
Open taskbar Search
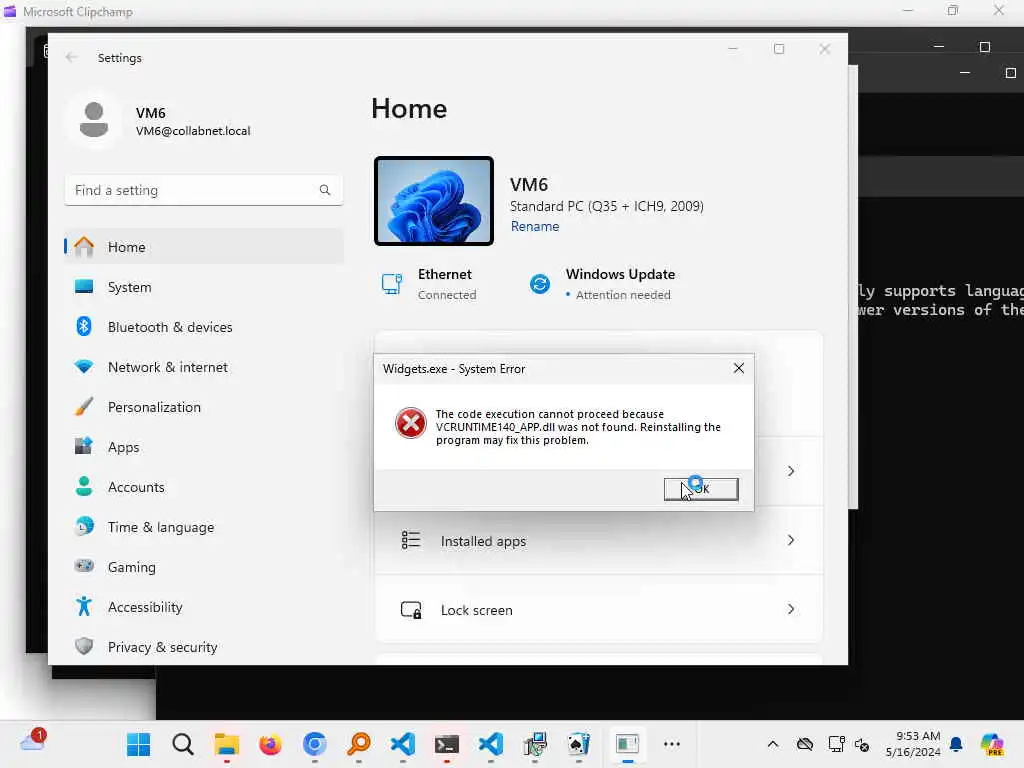click(x=183, y=744)
